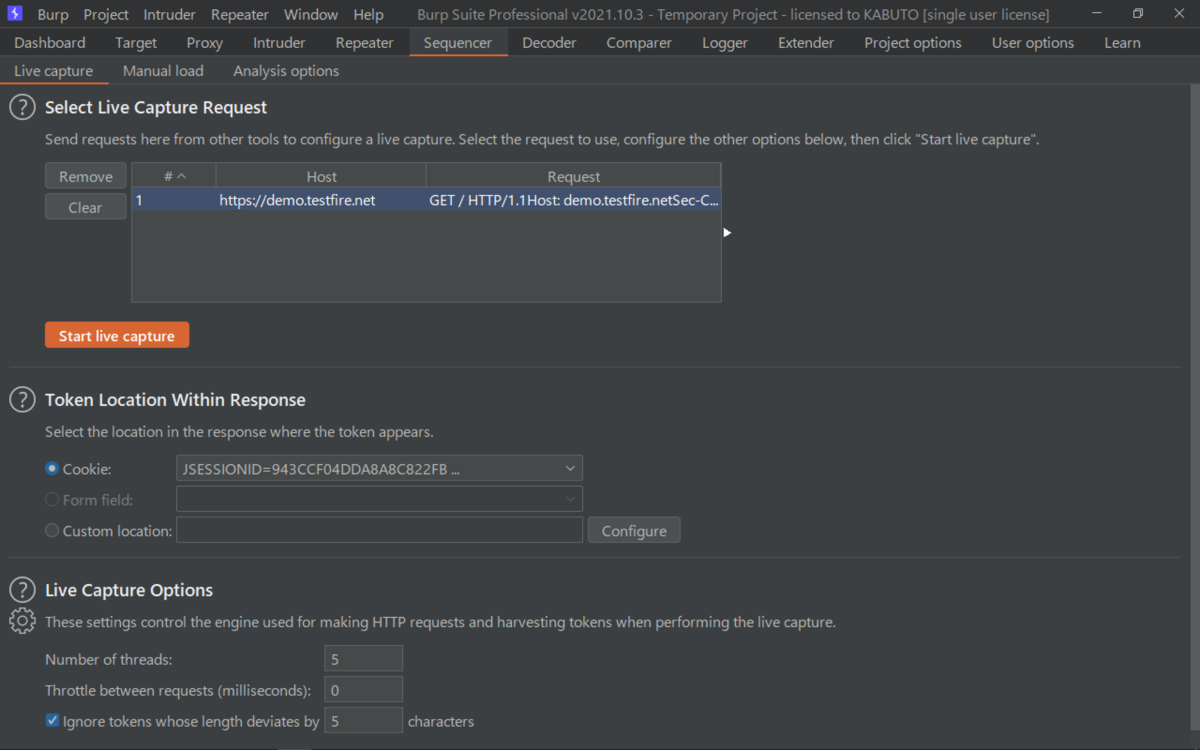Switch to the Intruder tab
1200x750 pixels.
279,42
